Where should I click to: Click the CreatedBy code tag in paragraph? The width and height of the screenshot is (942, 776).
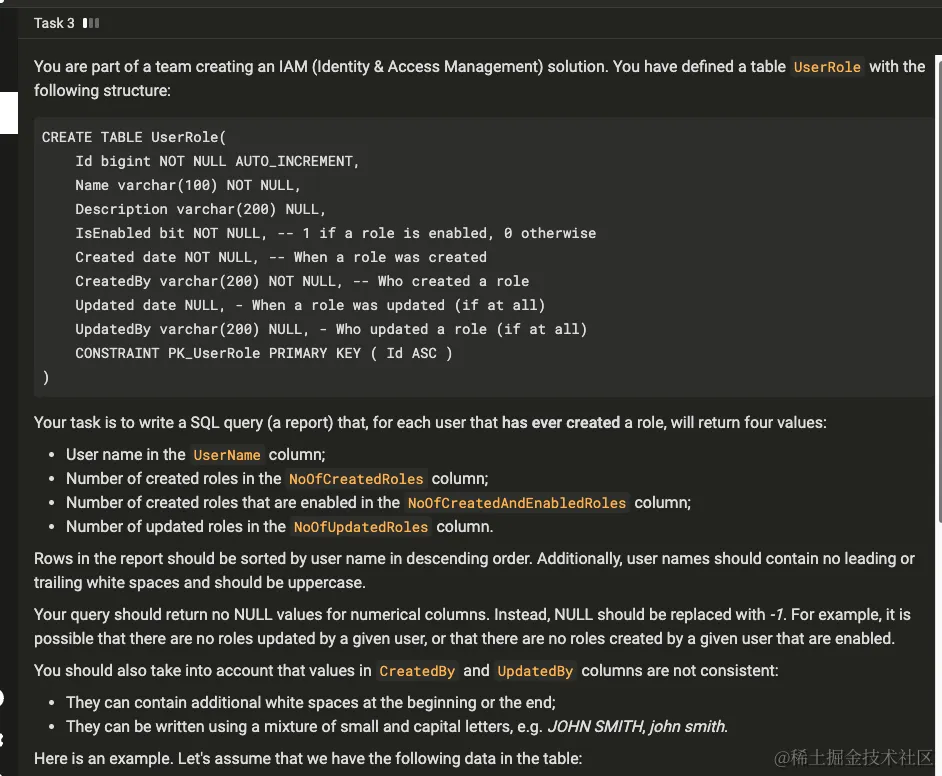click(417, 671)
